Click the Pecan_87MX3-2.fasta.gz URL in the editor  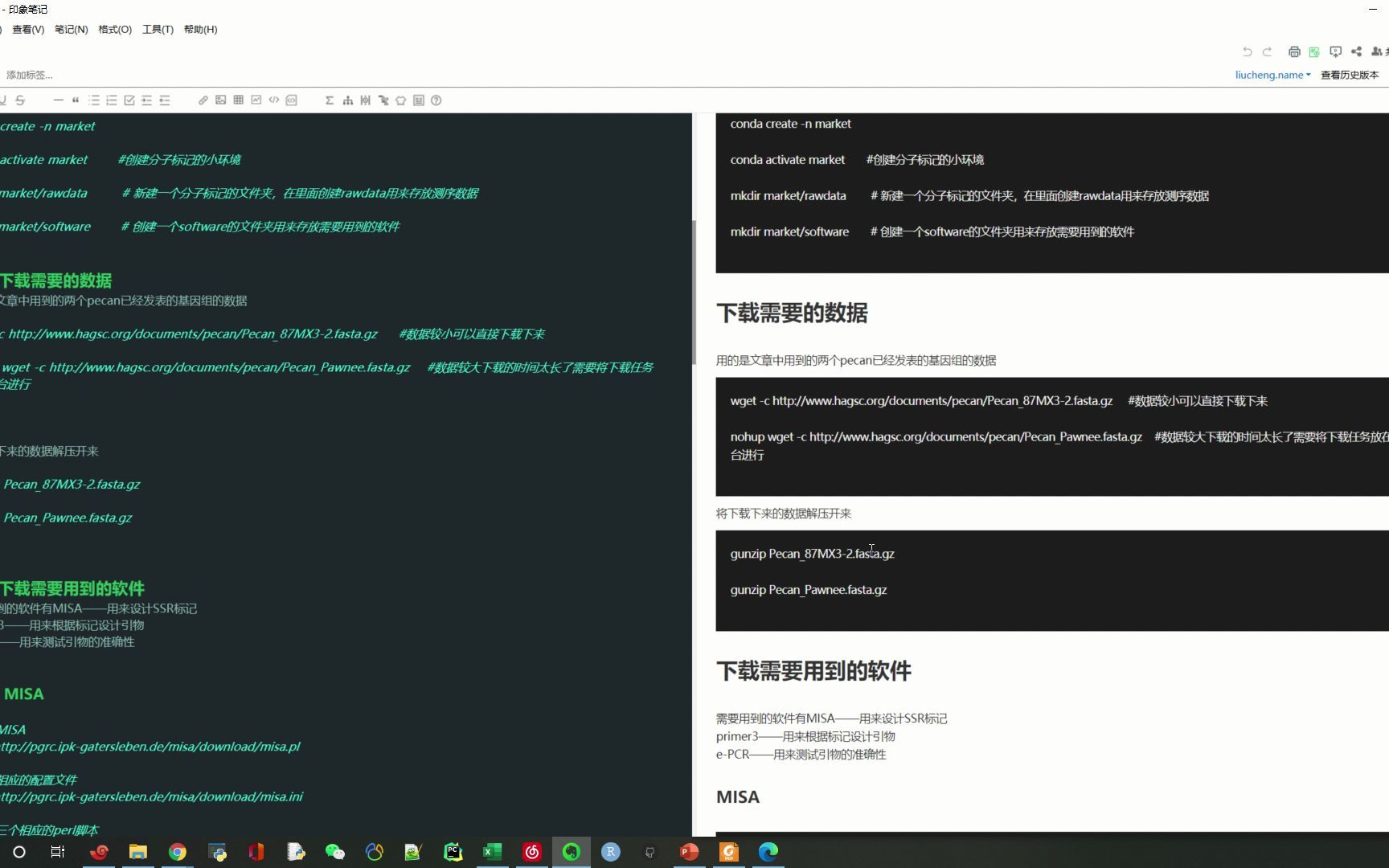[x=193, y=334]
